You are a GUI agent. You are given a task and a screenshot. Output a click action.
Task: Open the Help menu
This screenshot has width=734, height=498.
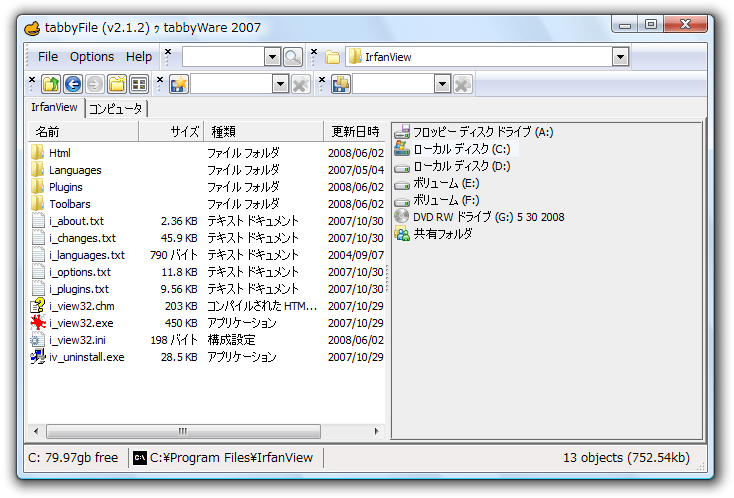(139, 57)
